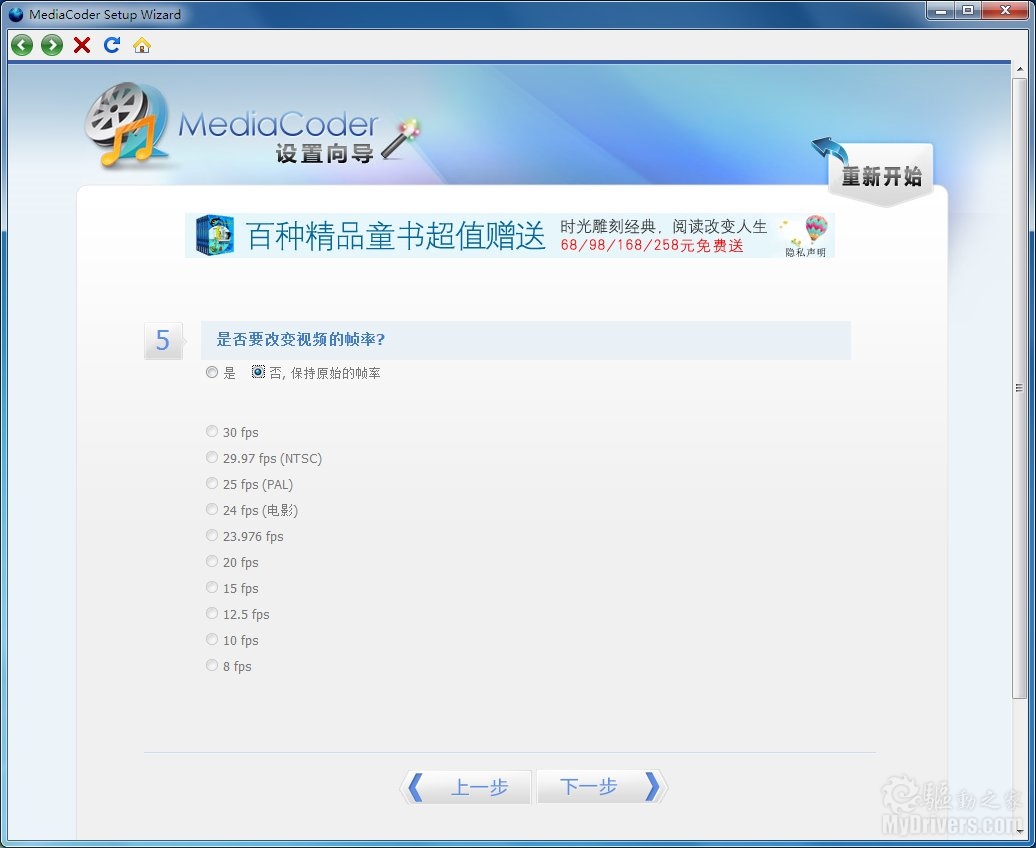Viewport: 1036px width, 848px height.
Task: Minimize the Setup Wizard window
Action: tap(940, 11)
